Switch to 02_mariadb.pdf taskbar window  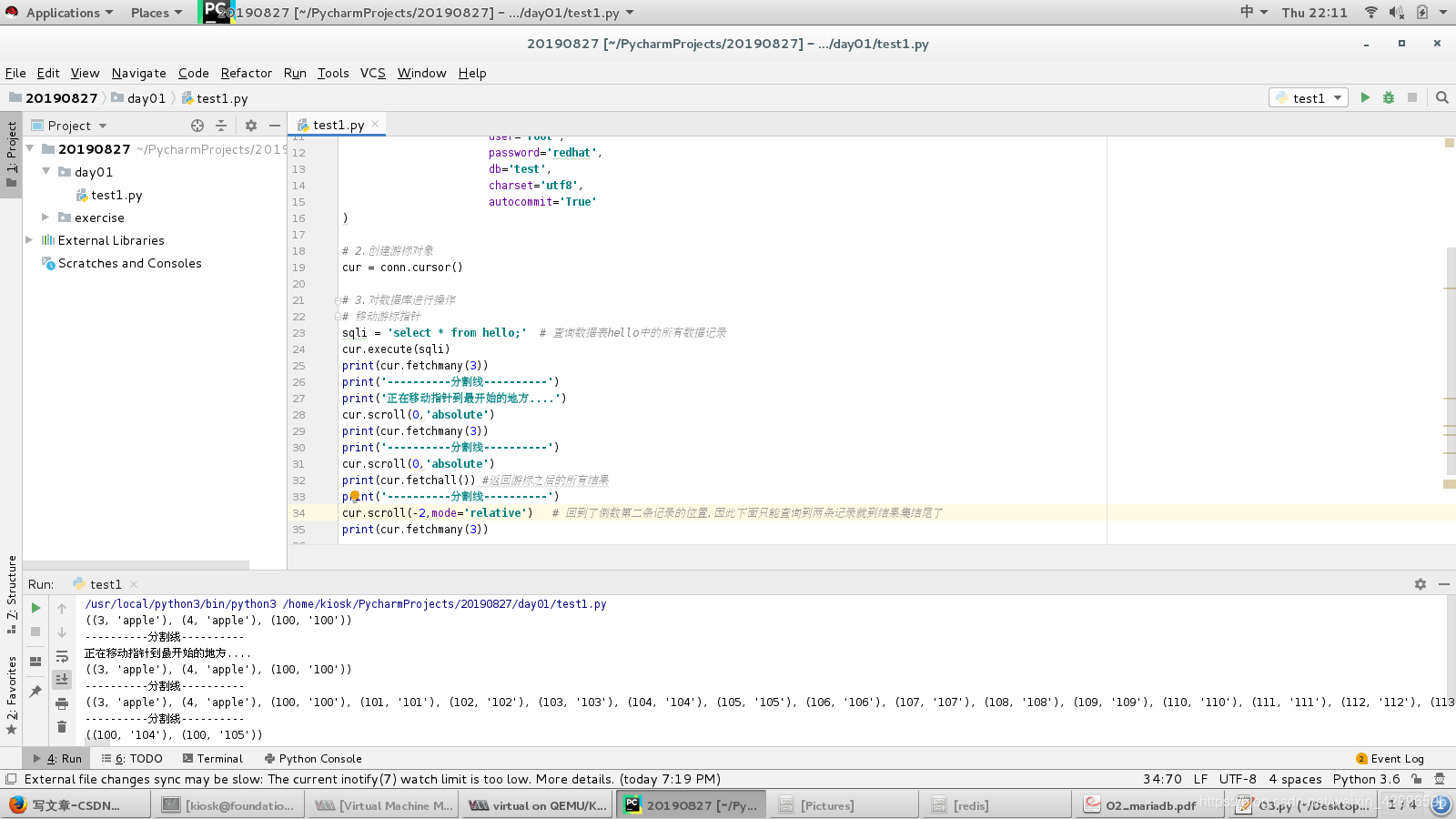tap(1150, 805)
